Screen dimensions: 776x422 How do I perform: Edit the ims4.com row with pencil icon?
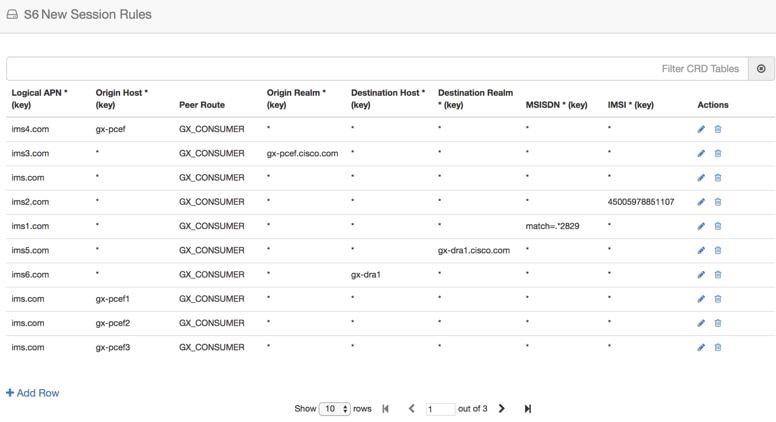coord(701,129)
